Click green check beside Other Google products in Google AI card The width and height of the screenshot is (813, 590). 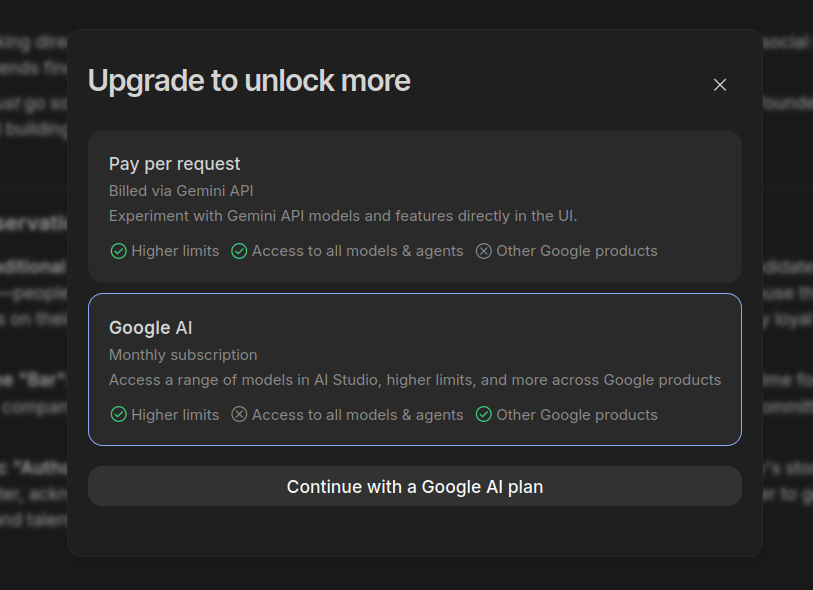tap(484, 415)
